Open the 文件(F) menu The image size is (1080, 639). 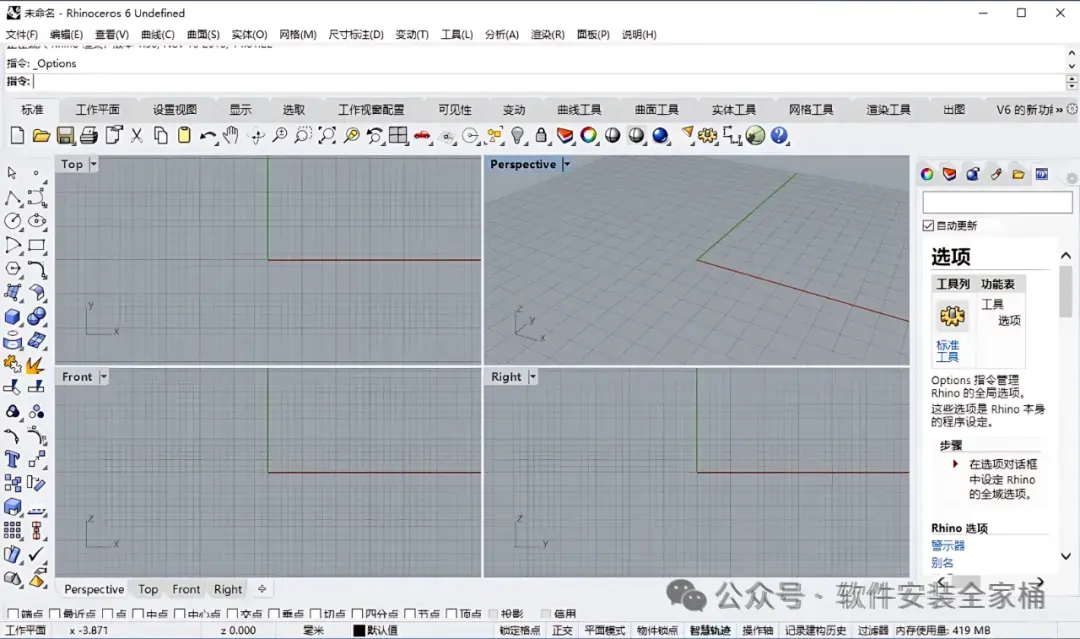pyautogui.click(x=21, y=34)
